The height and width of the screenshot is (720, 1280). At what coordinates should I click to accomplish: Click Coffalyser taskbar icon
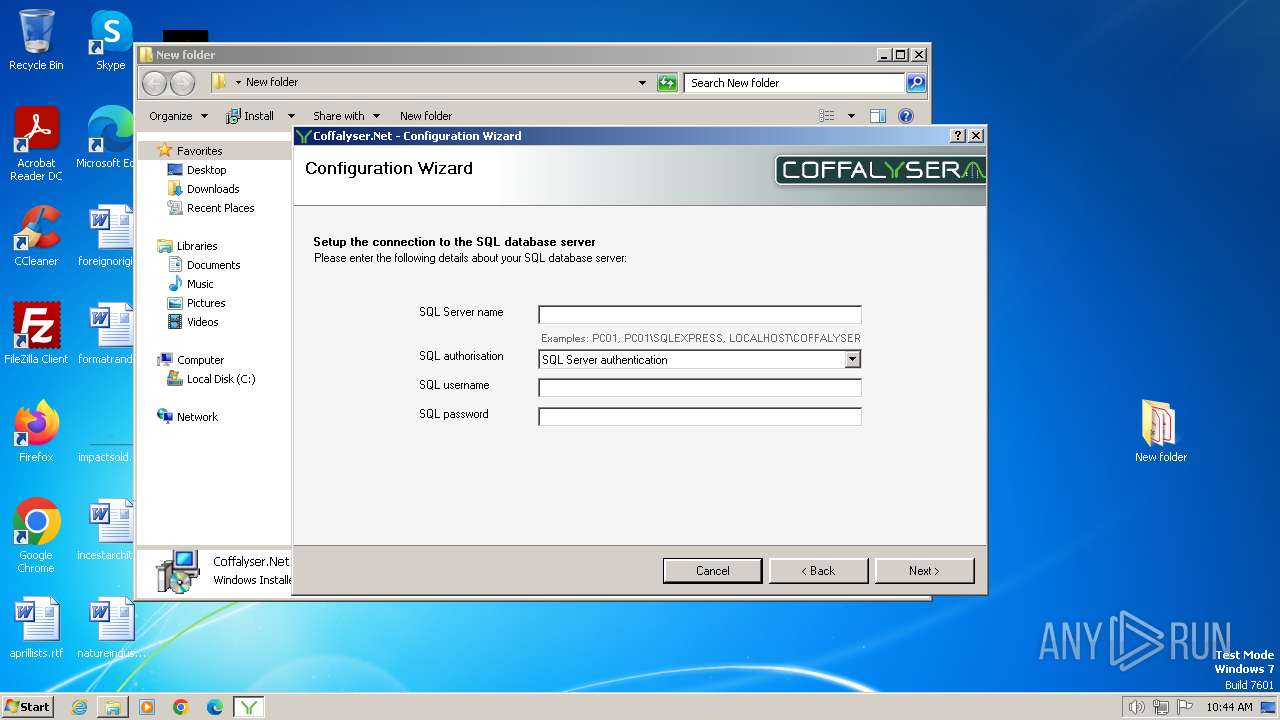(x=249, y=707)
